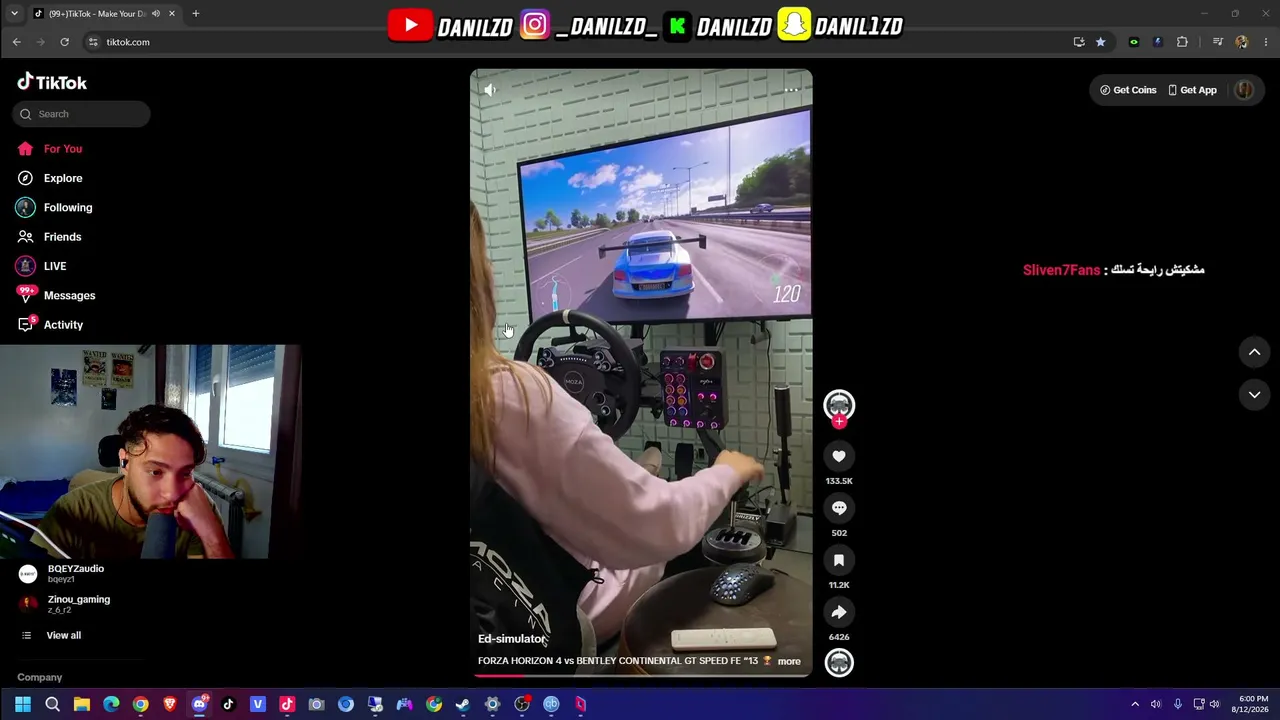Bookmark this page with the star
Screen dimensions: 1280x720
pos(1101,42)
